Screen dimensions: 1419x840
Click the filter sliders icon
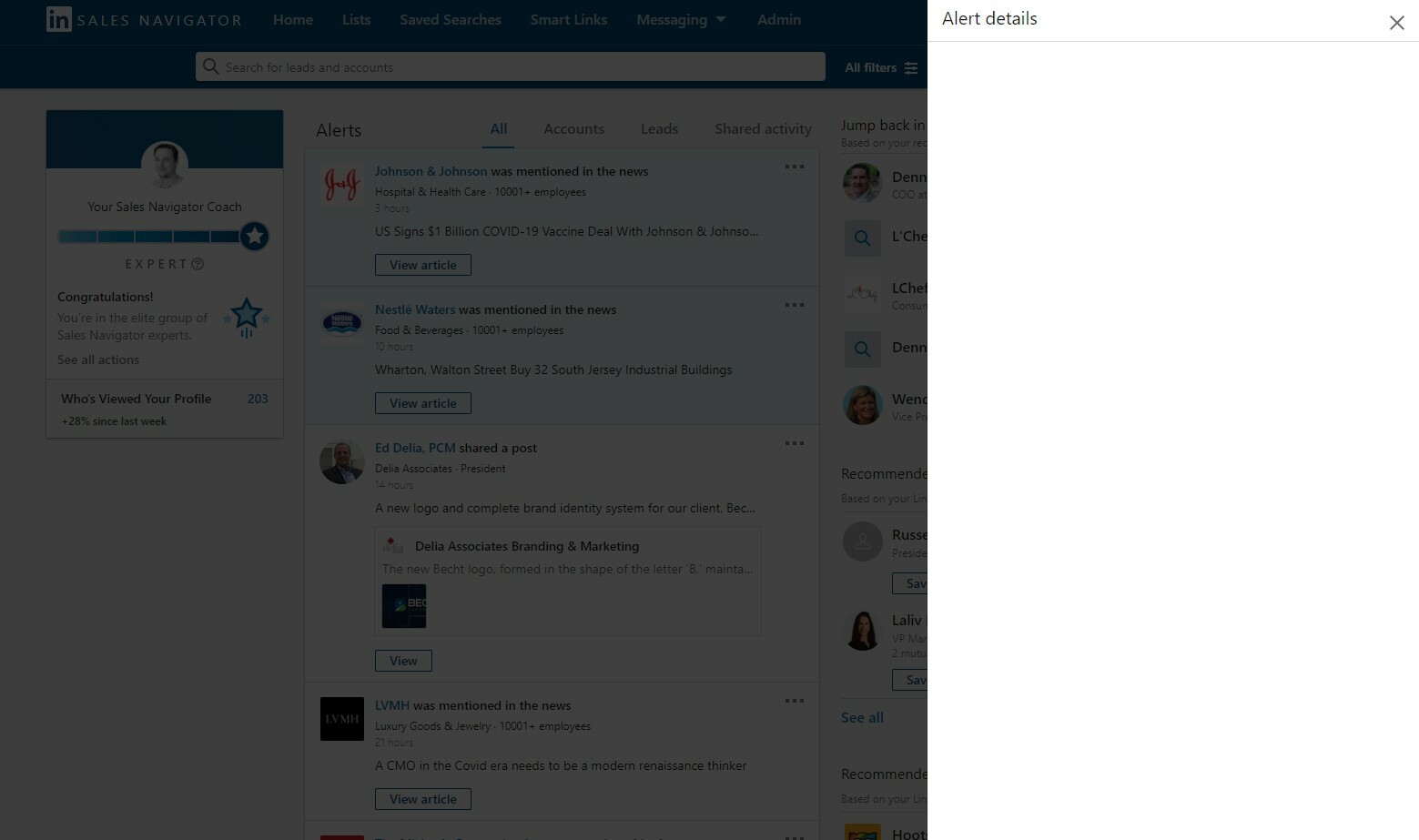coord(911,67)
